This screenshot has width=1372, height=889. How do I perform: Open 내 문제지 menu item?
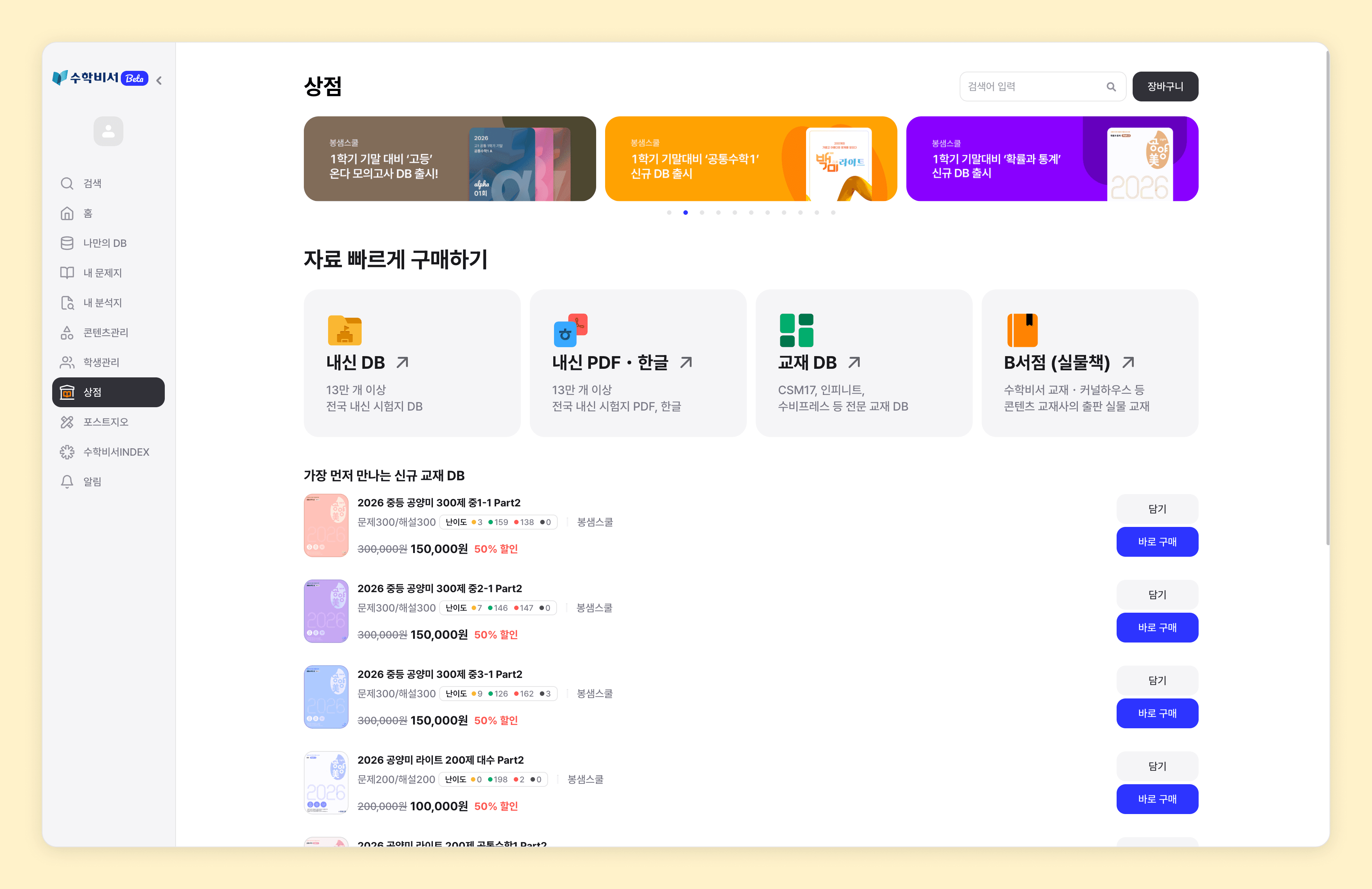click(x=108, y=273)
